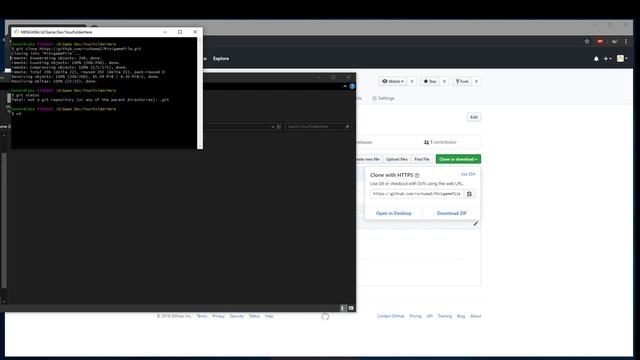Image resolution: width=640 pixels, height=360 pixels.
Task: Collapse the File Explorer ribbon chevron
Action: pyautogui.click(x=345, y=86)
